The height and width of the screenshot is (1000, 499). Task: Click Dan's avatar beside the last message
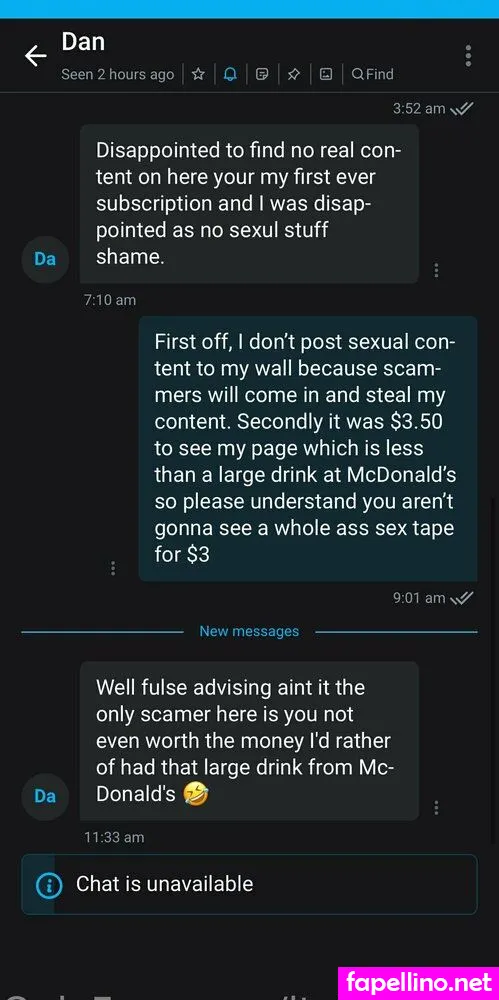tap(45, 797)
